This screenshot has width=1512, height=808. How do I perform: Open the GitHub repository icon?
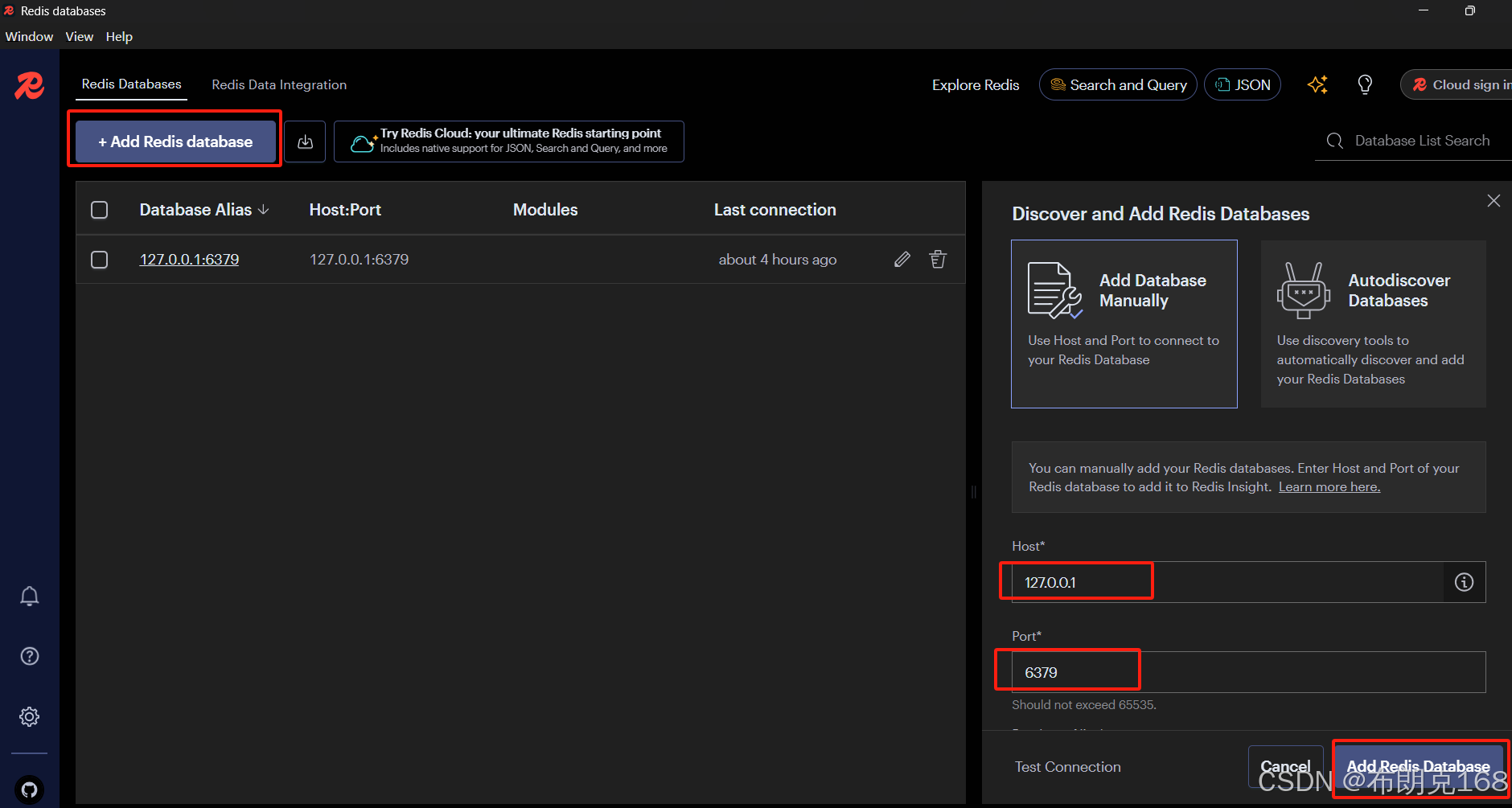point(30,790)
